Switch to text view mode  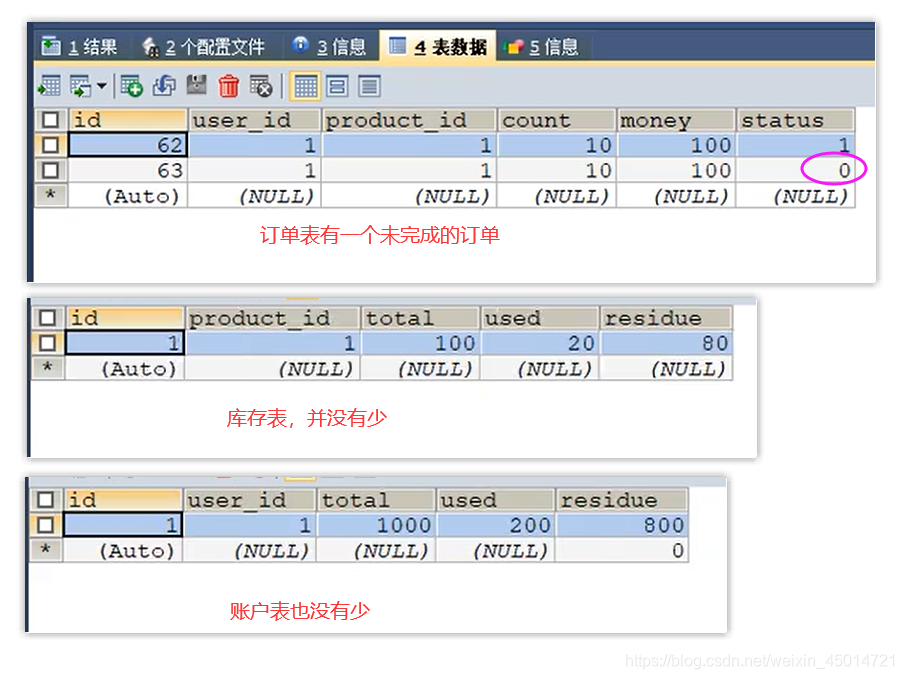point(369,86)
